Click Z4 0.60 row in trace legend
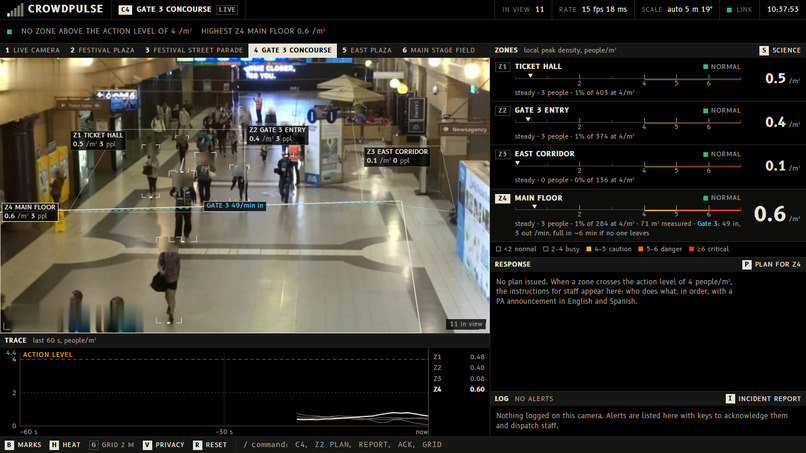This screenshot has height=453, width=806. tap(459, 389)
